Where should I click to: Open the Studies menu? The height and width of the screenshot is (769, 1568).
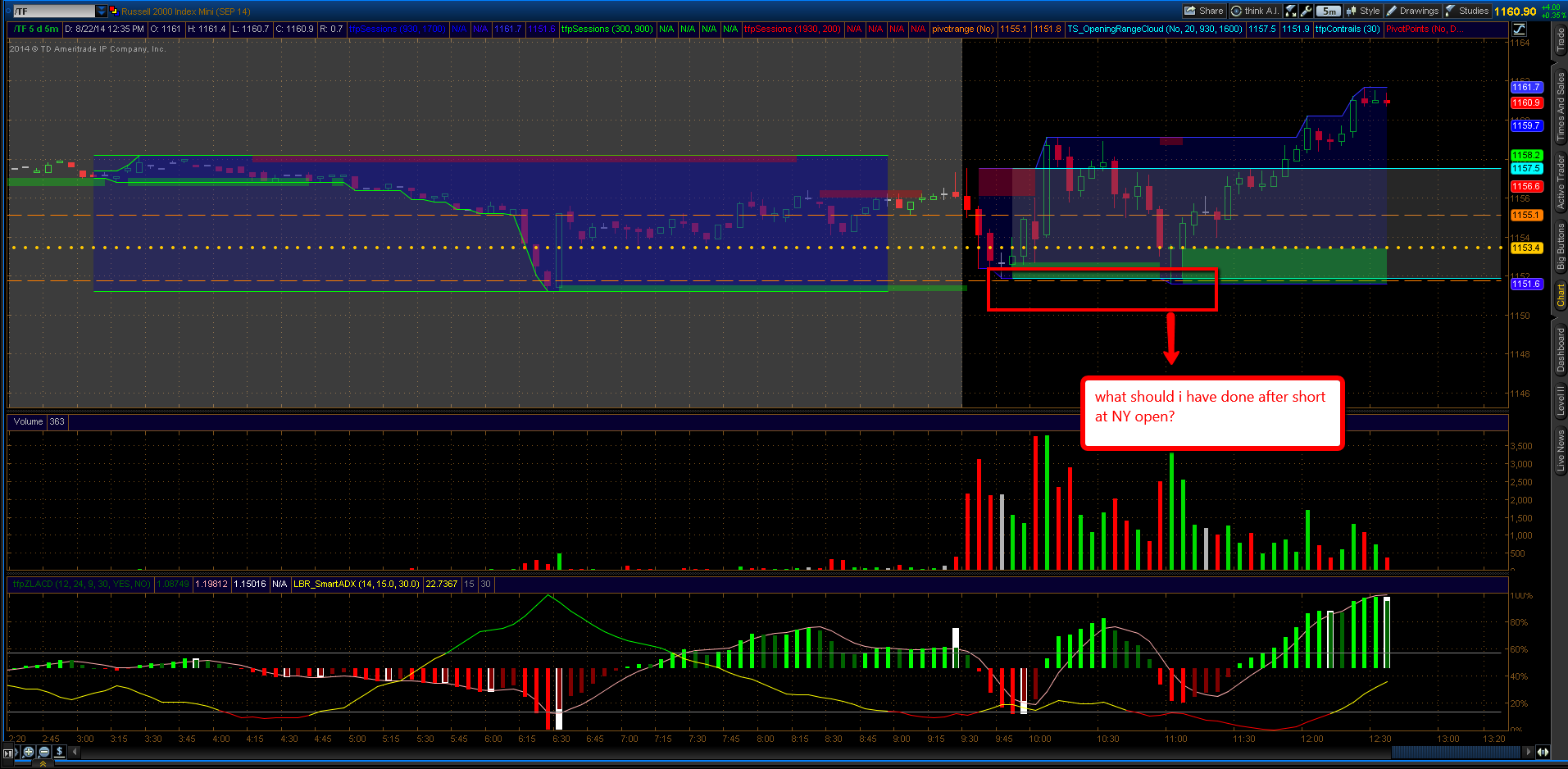coord(1467,11)
